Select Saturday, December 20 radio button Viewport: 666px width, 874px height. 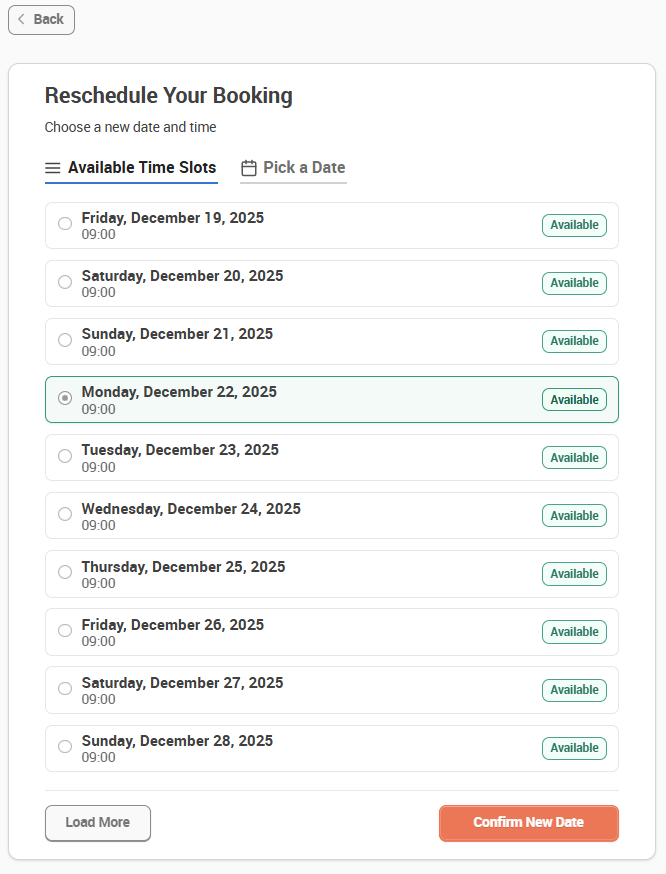tap(65, 282)
